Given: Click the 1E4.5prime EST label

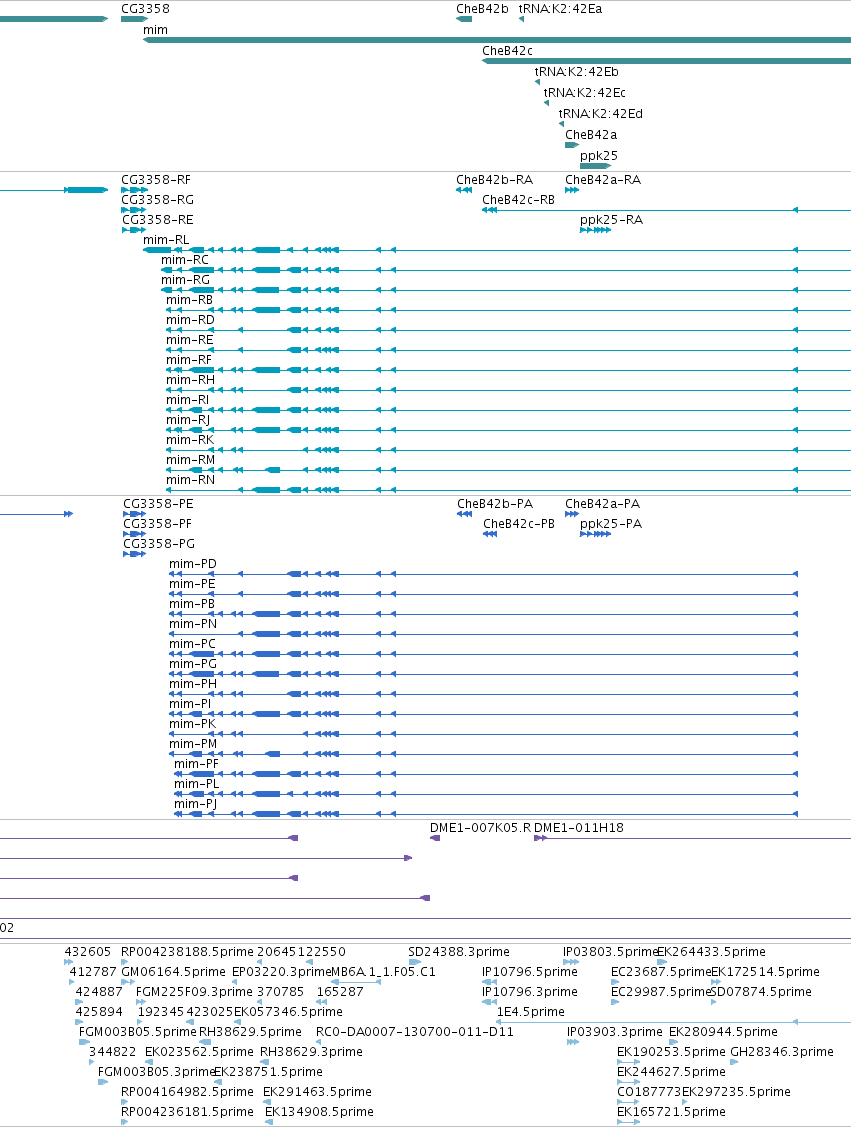Looking at the screenshot, I should (530, 1011).
